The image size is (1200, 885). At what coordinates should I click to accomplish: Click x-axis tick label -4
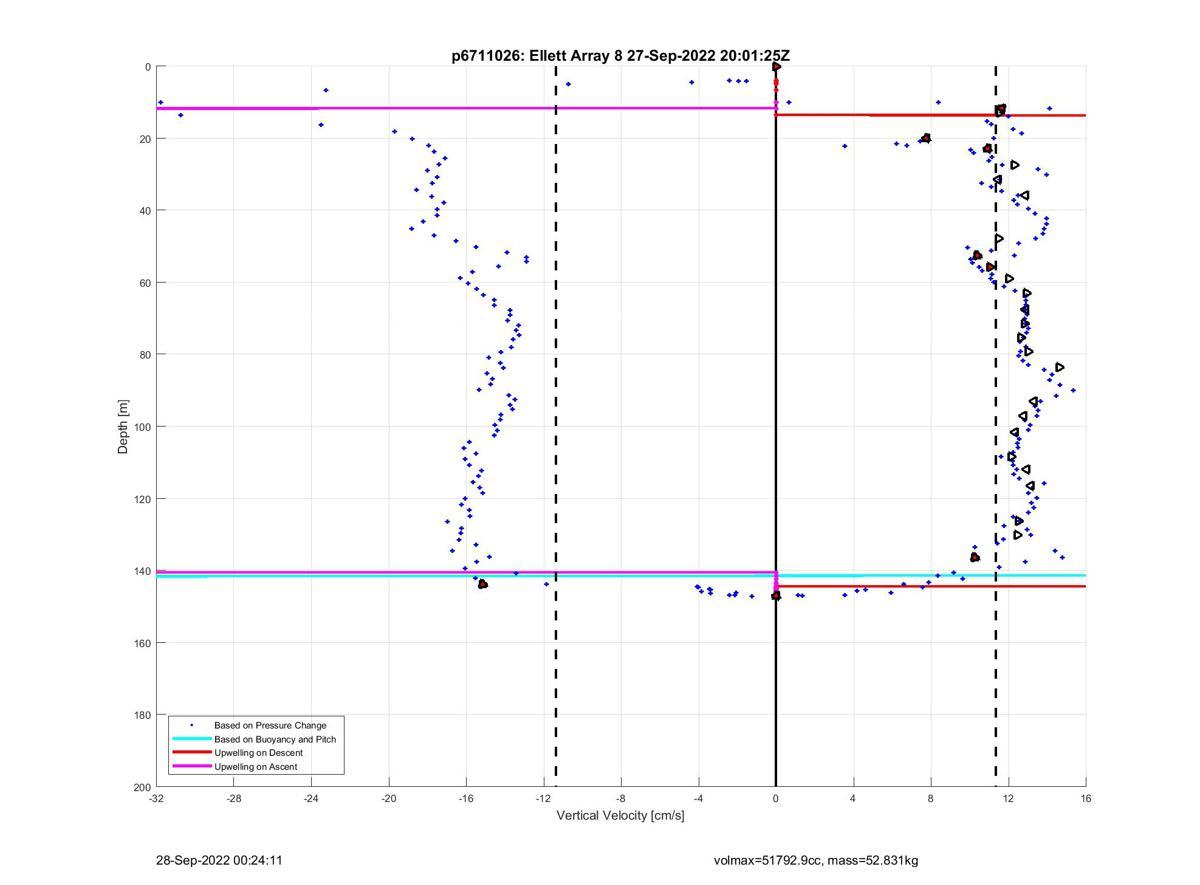[x=698, y=798]
